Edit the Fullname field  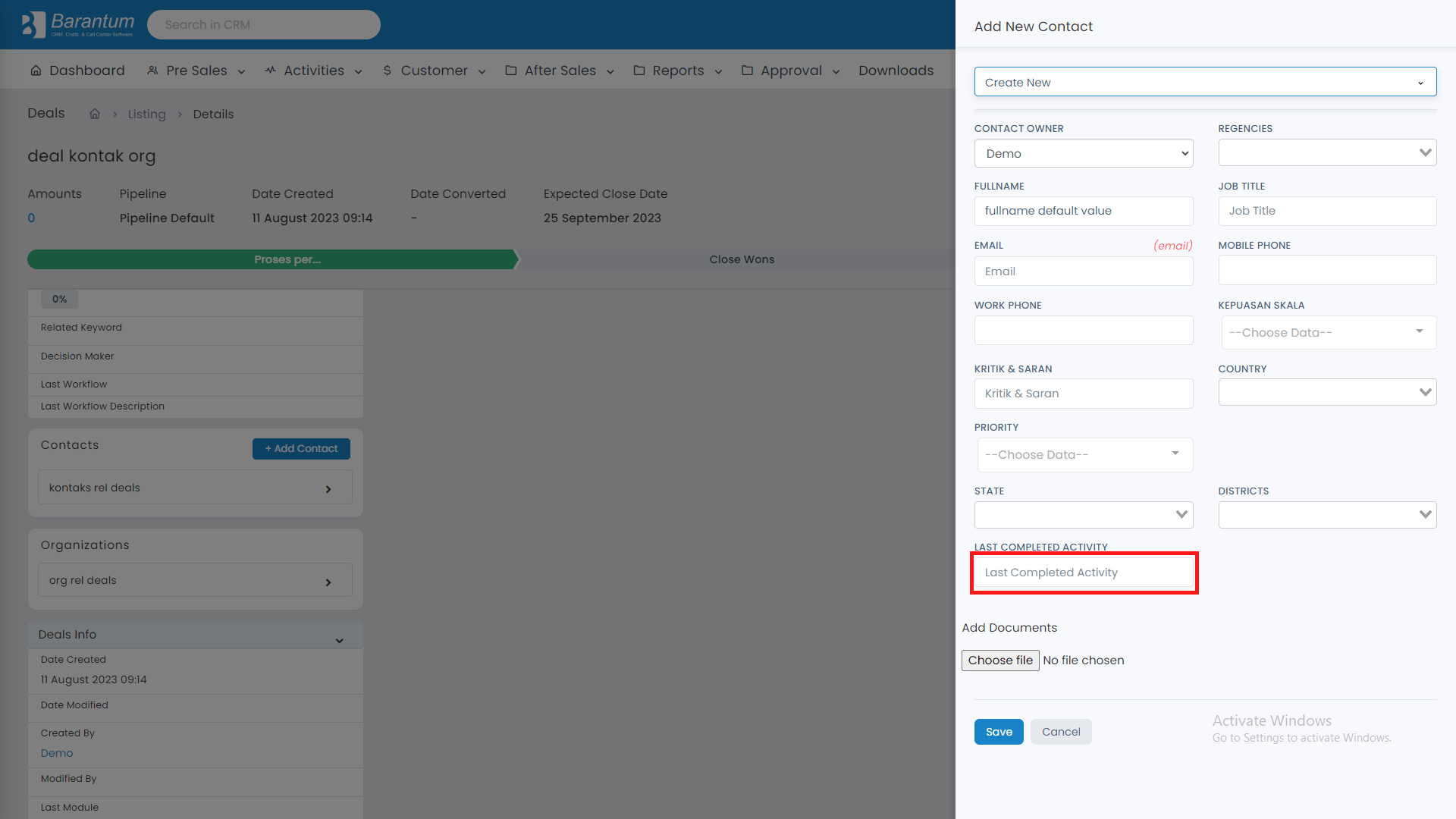coord(1083,211)
